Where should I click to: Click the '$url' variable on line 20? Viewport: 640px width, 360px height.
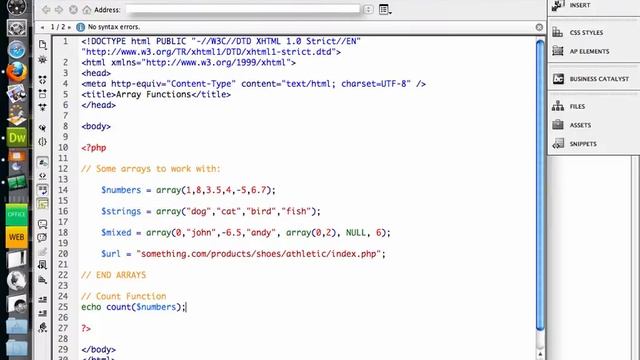click(x=111, y=254)
